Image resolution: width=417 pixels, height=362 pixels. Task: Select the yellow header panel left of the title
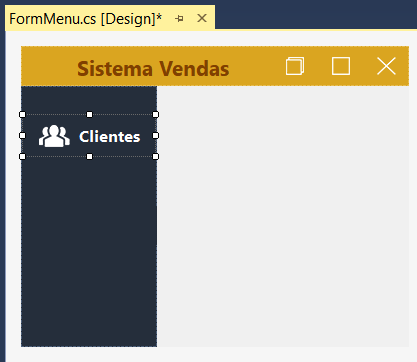(49, 66)
